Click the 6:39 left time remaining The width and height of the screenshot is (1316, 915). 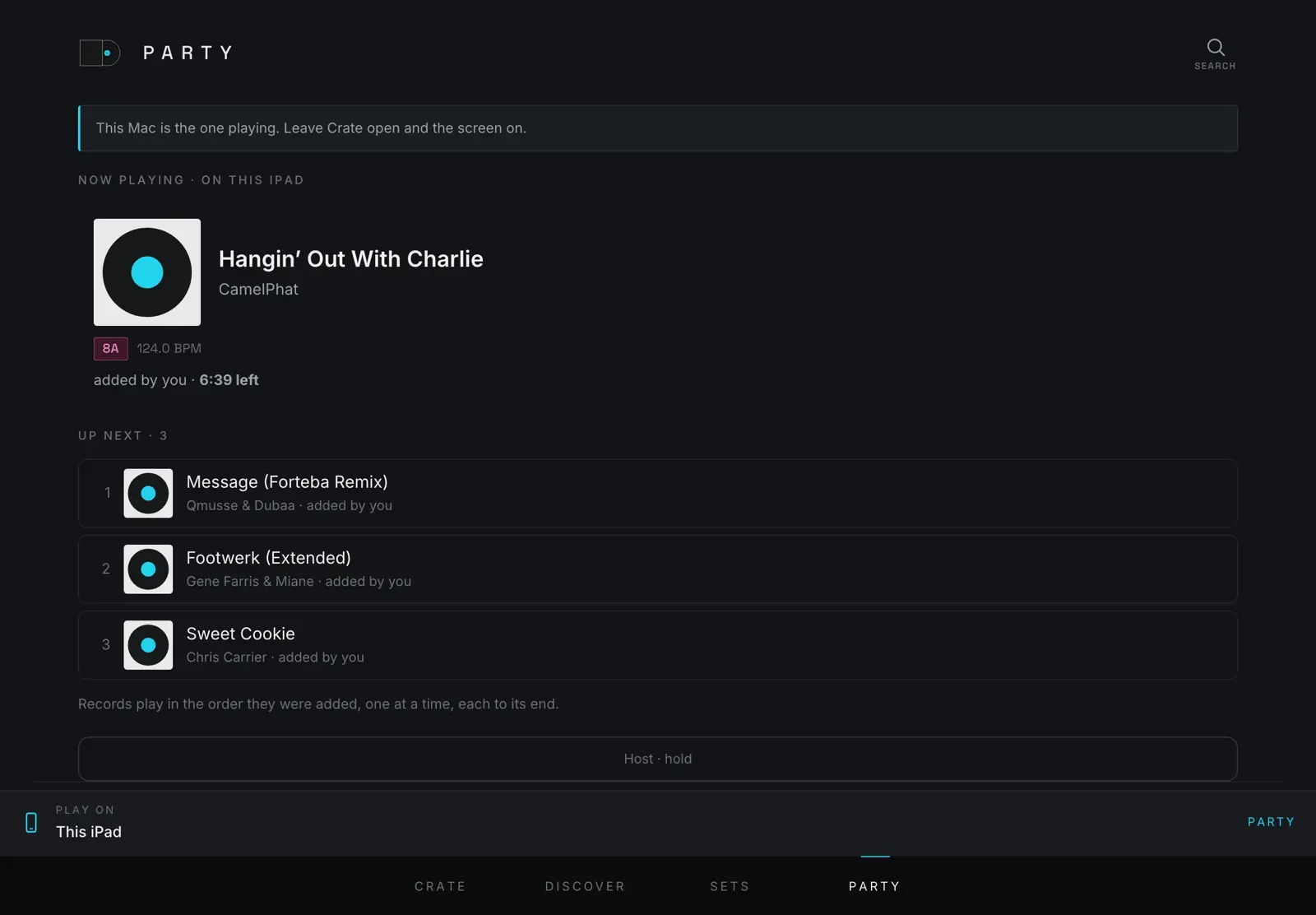point(229,380)
